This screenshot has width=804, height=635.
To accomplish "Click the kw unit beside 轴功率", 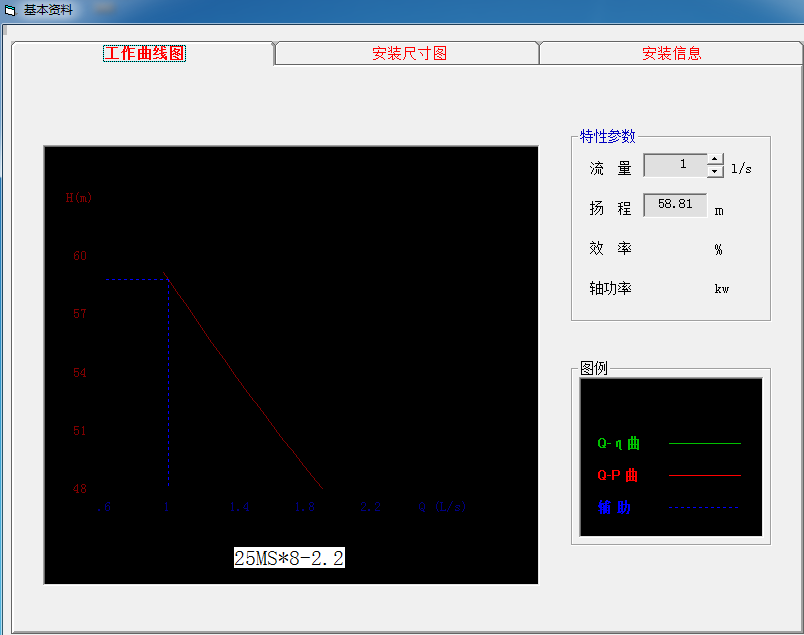I will [x=721, y=289].
